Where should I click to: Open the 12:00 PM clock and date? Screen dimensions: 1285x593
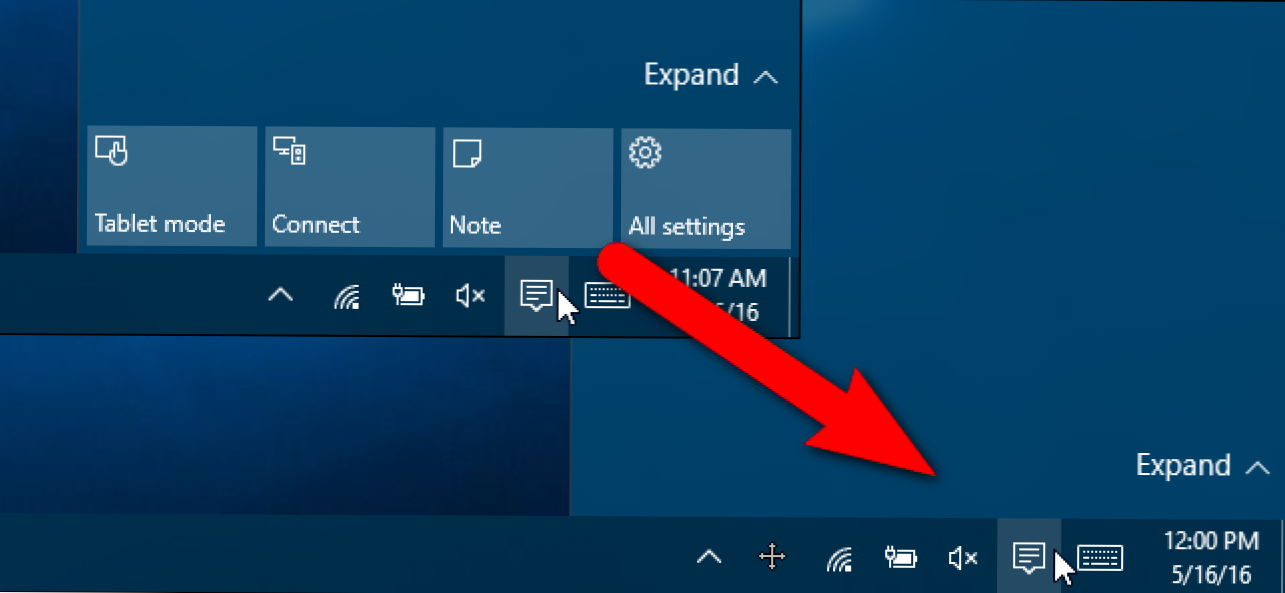(1211, 558)
